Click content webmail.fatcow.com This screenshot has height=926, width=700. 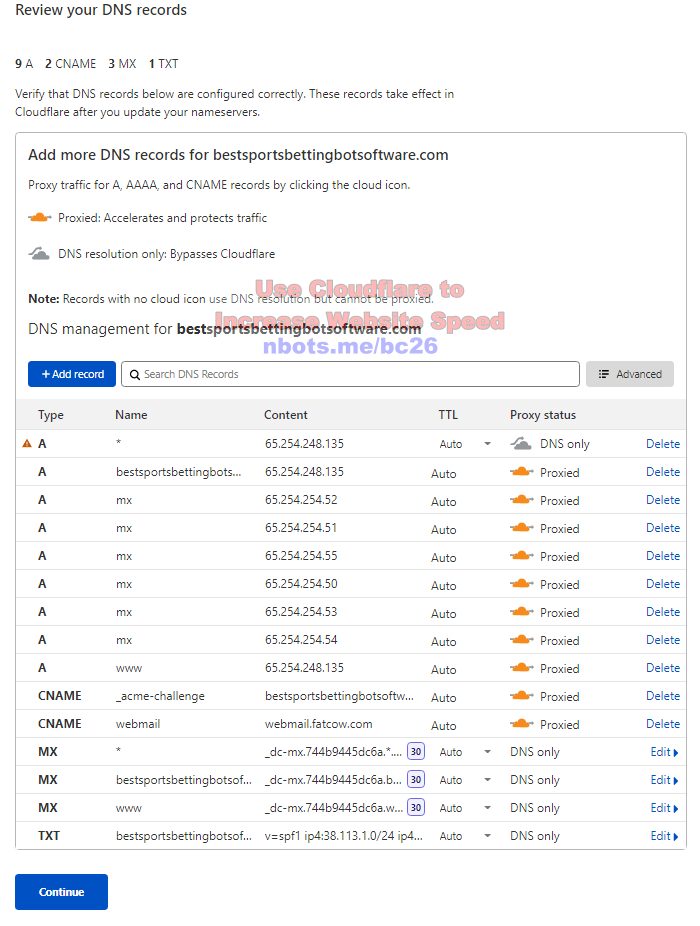tap(318, 723)
